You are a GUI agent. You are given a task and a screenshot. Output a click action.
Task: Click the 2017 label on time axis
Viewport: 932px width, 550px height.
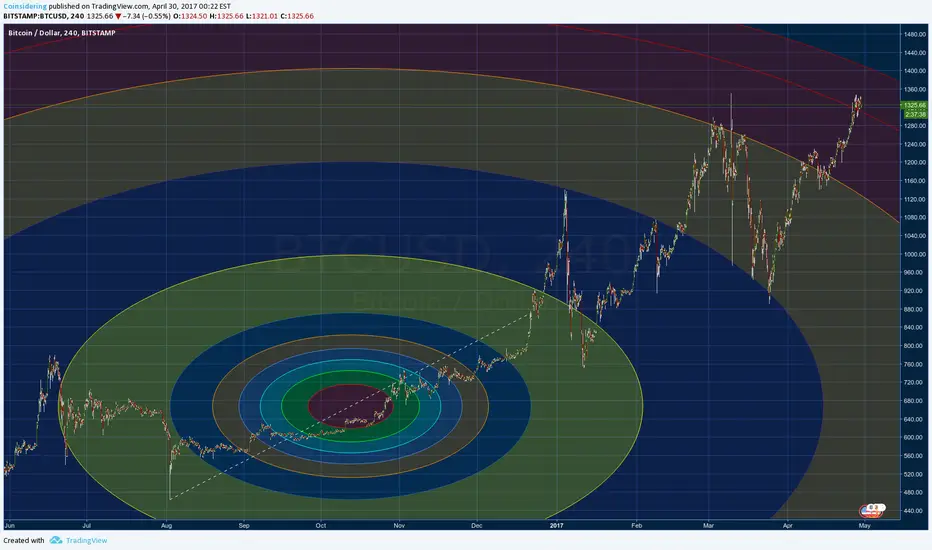click(556, 526)
